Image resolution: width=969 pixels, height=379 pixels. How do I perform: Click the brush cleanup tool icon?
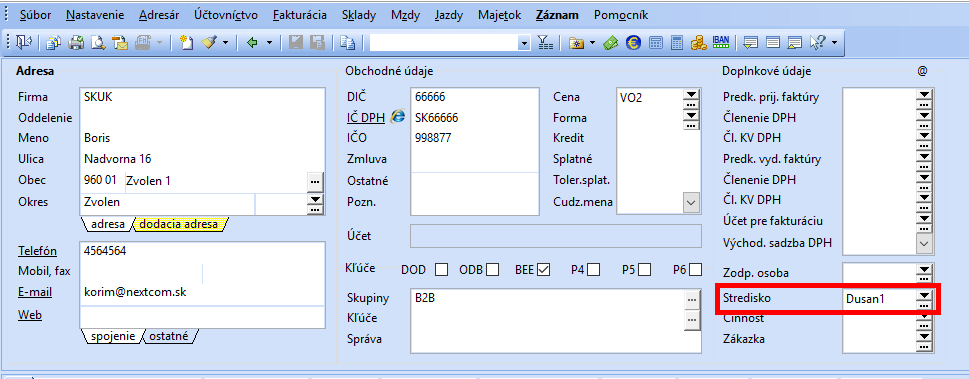[x=209, y=43]
